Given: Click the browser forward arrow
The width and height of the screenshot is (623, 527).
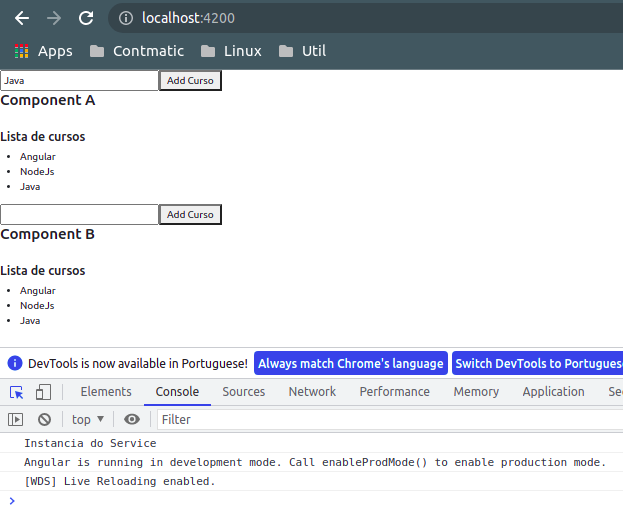Looking at the screenshot, I should pos(54,18).
